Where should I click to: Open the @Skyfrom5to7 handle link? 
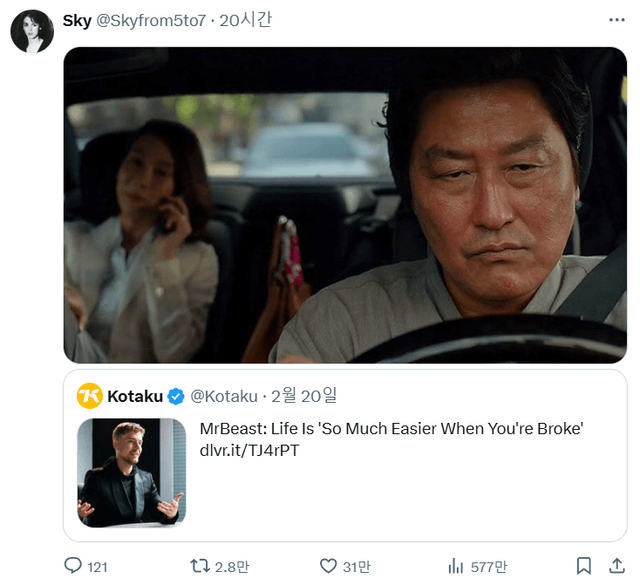[152, 20]
